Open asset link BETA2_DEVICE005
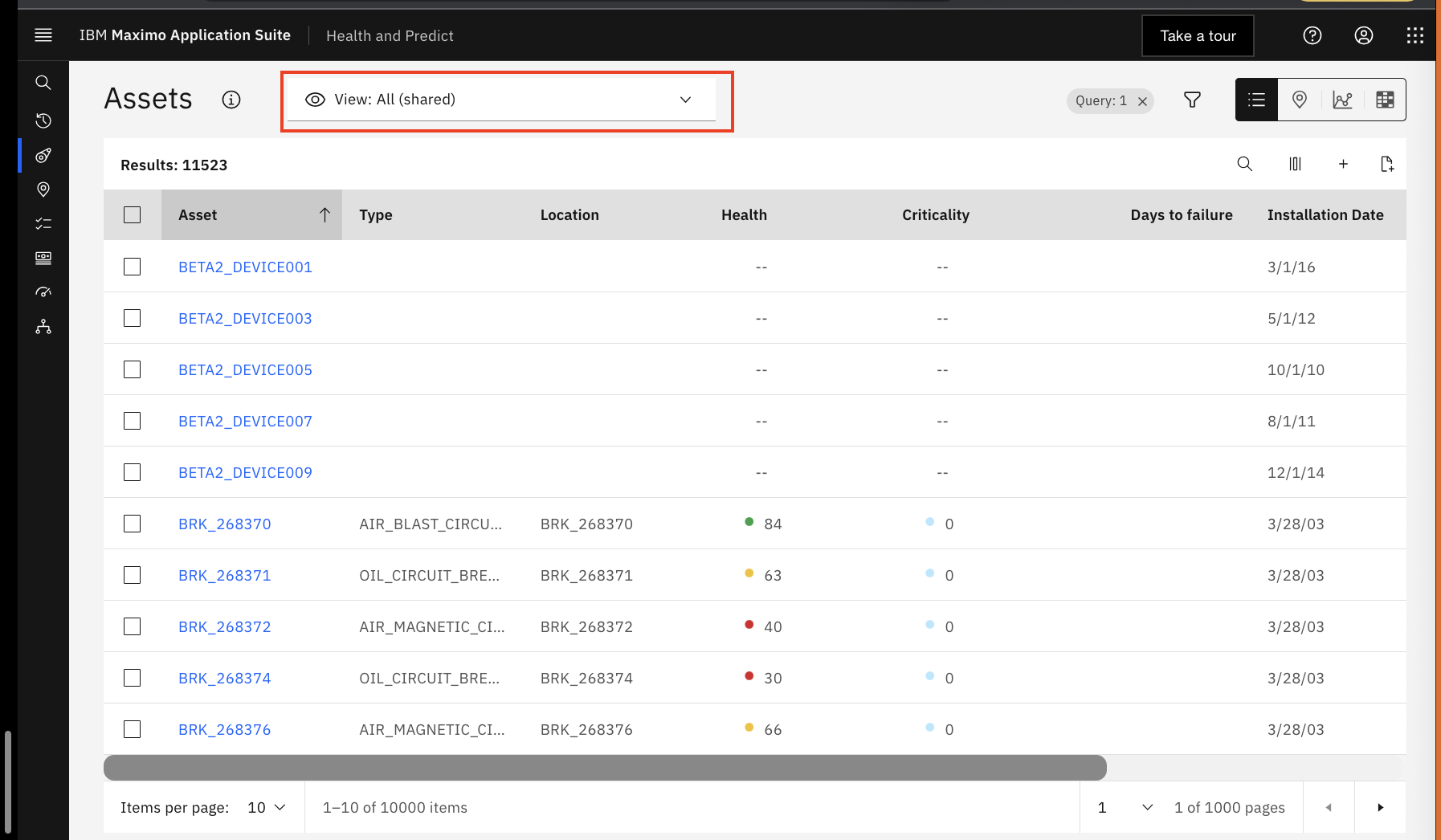The image size is (1441, 840). 245,369
